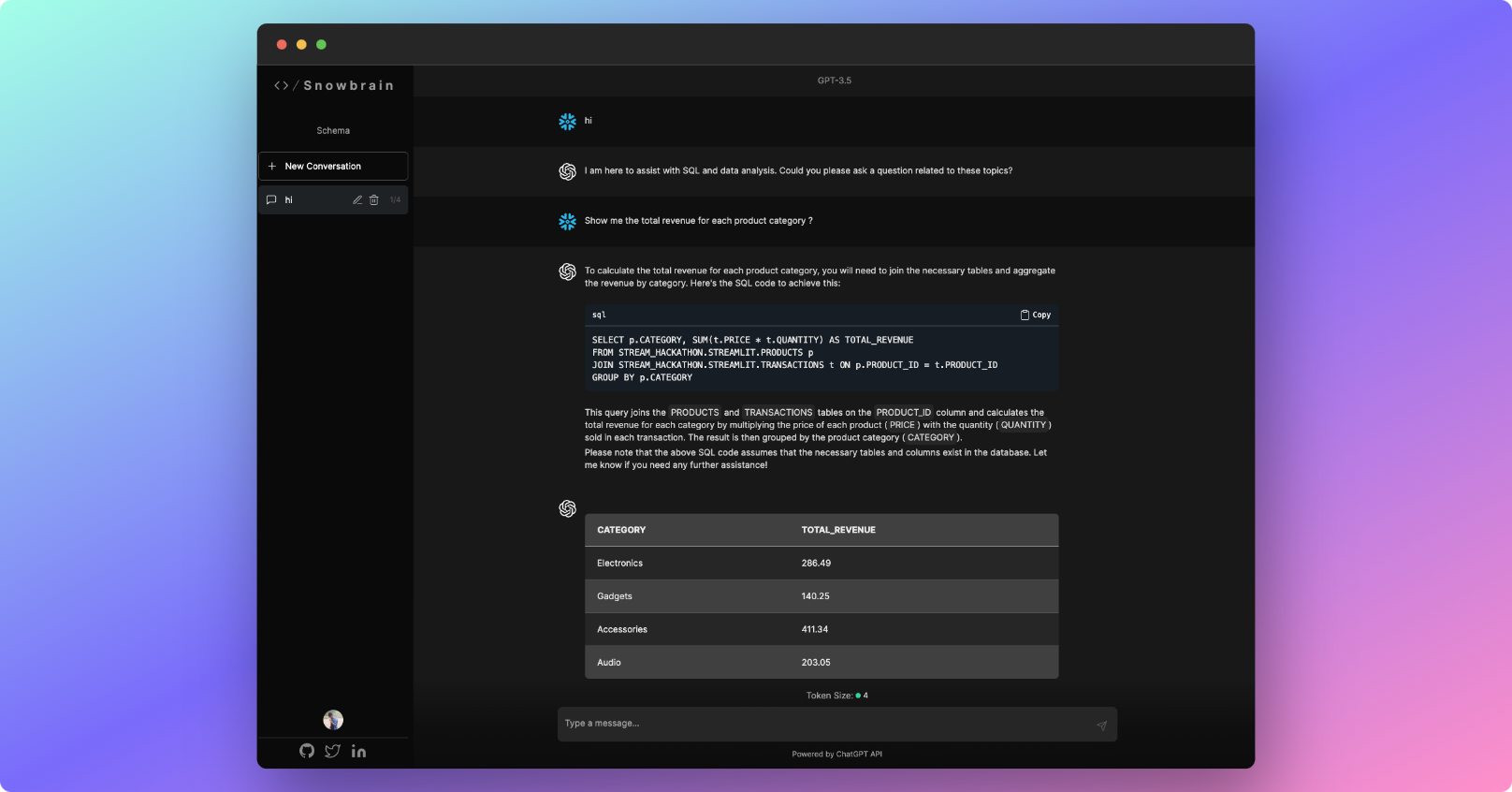Click the ChatGPT icon beside 'I am here to assist'

tap(567, 172)
